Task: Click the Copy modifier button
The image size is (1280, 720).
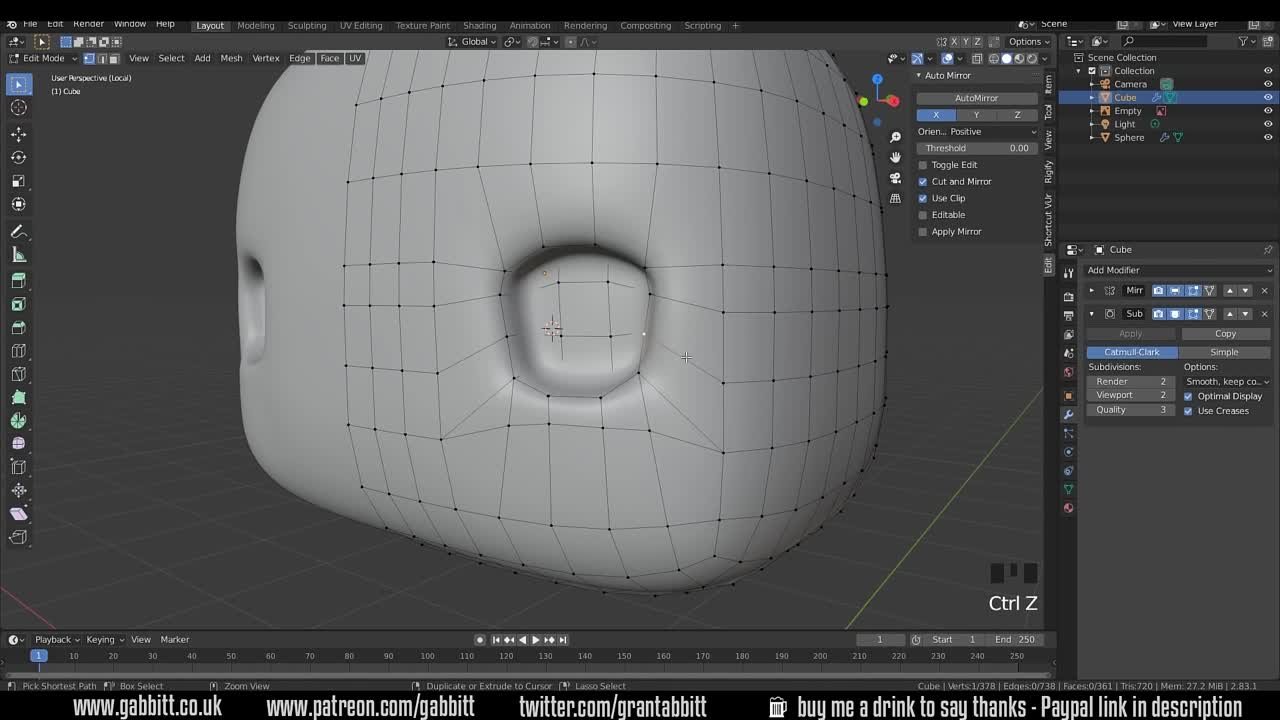Action: click(x=1225, y=334)
